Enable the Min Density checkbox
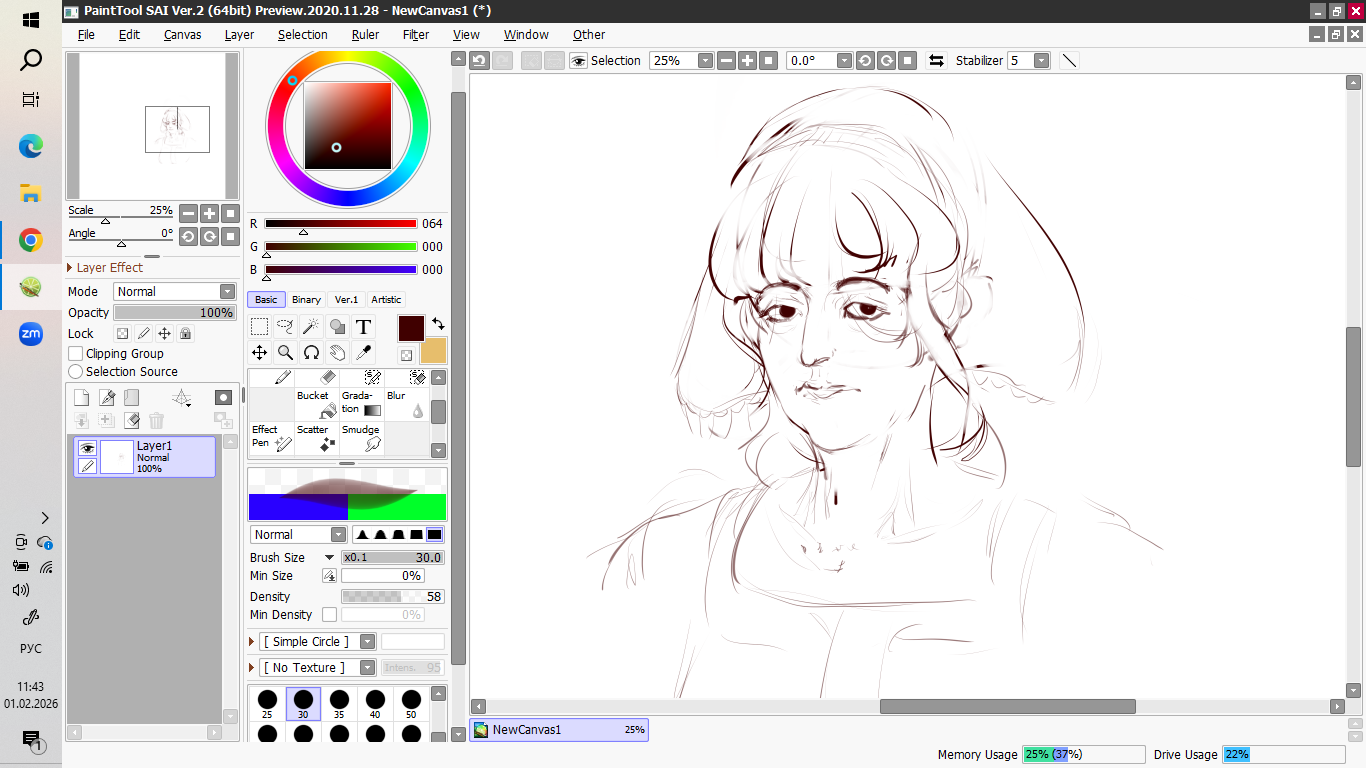Image resolution: width=1366 pixels, height=768 pixels. point(329,615)
